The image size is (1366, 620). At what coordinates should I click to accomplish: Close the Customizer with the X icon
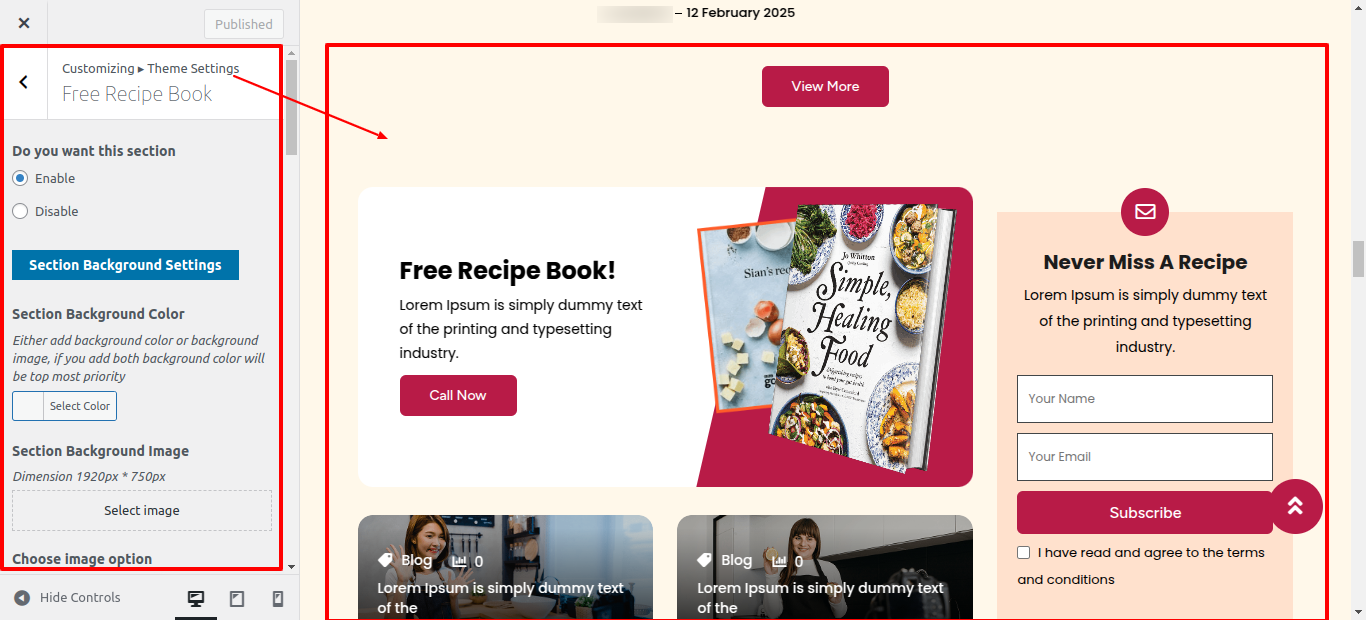24,23
